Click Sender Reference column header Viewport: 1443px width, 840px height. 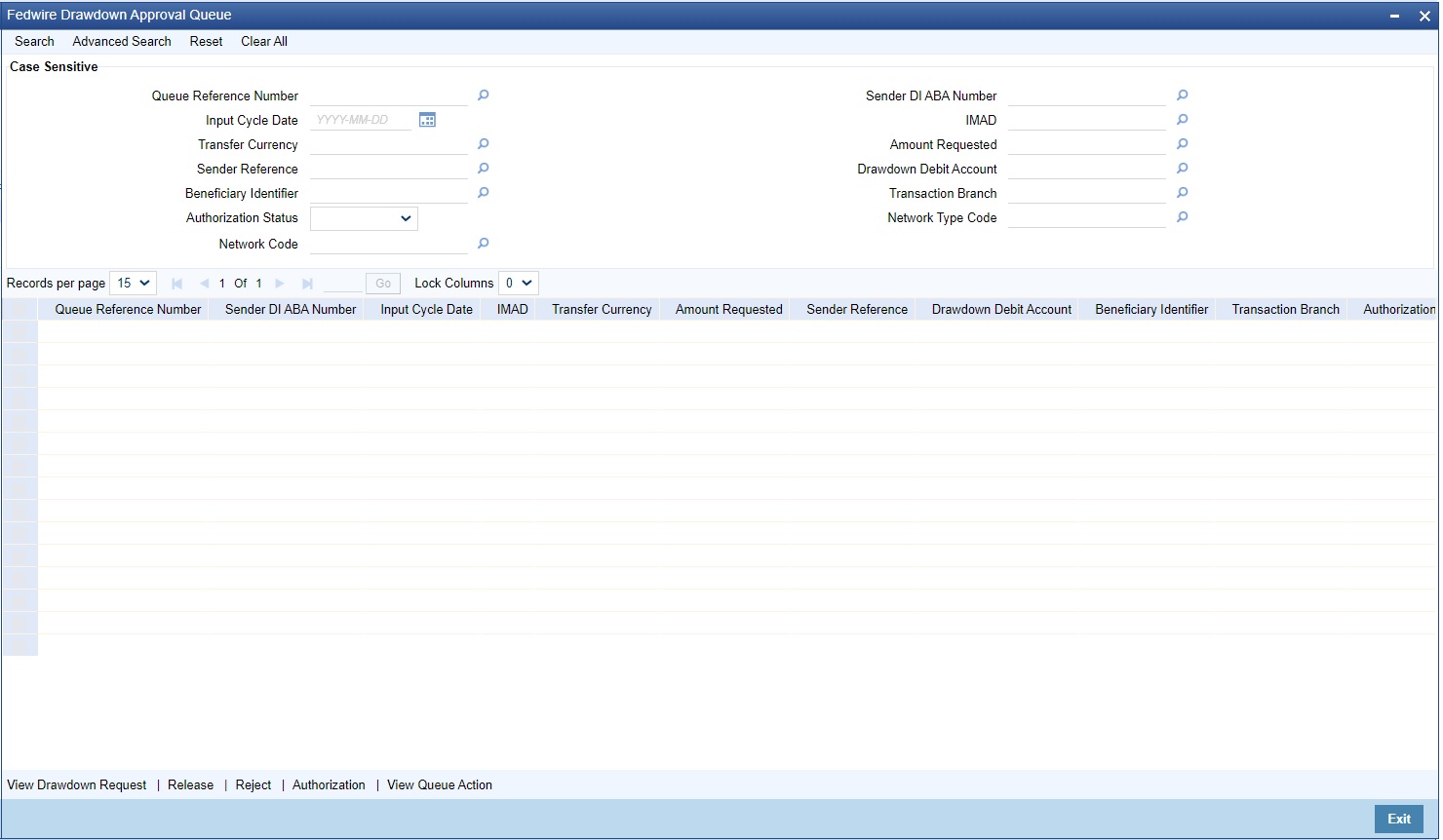point(857,309)
